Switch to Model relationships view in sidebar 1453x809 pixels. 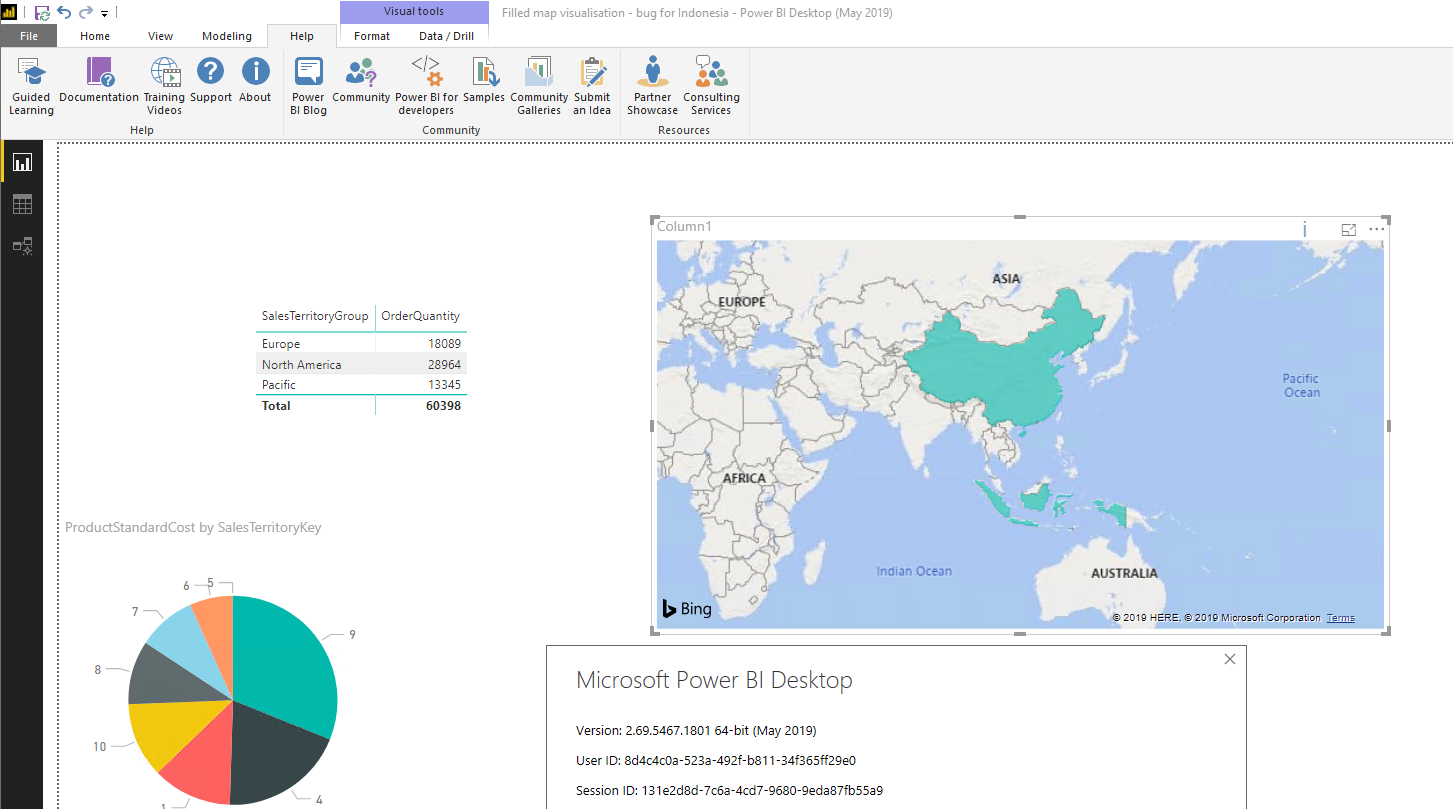point(22,246)
